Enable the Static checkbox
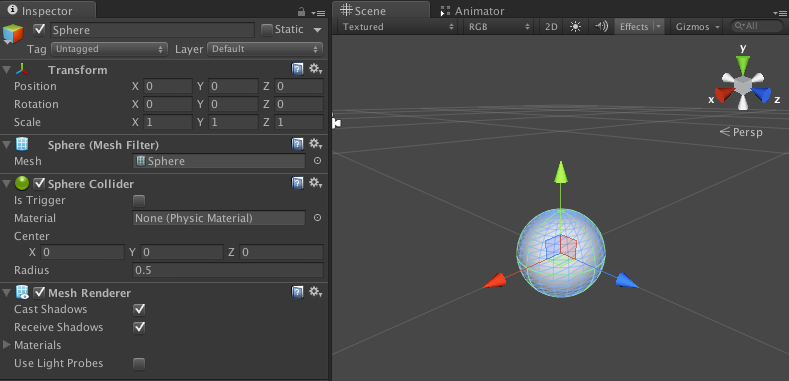This screenshot has height=381, width=789. 267,30
